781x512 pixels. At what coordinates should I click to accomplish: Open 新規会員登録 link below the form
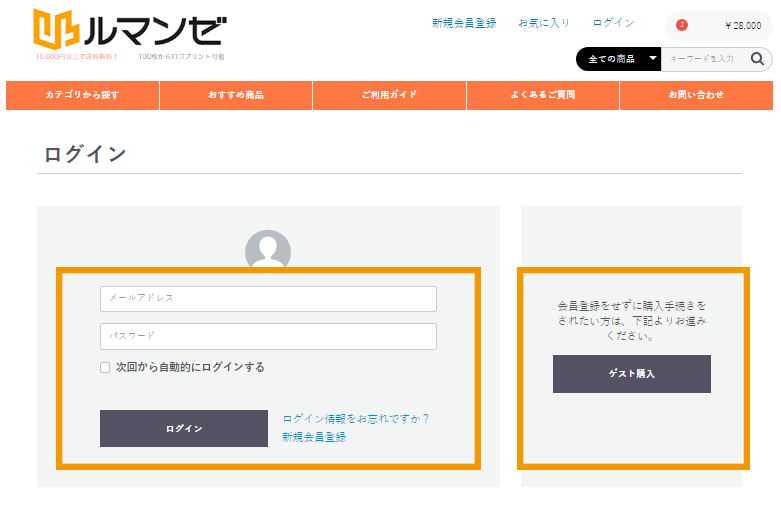coord(314,437)
